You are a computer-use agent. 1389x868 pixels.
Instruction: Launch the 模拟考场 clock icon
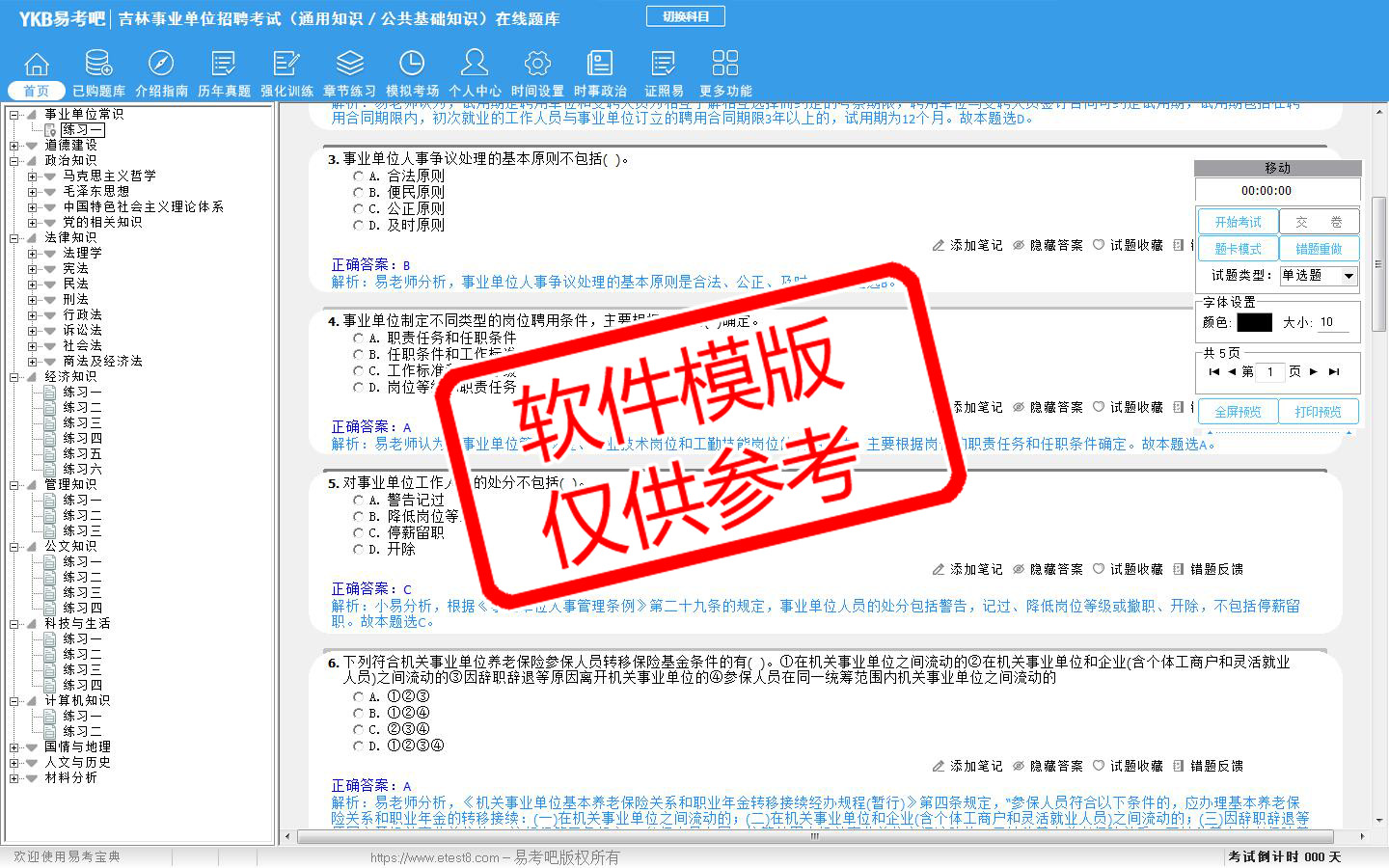412,65
